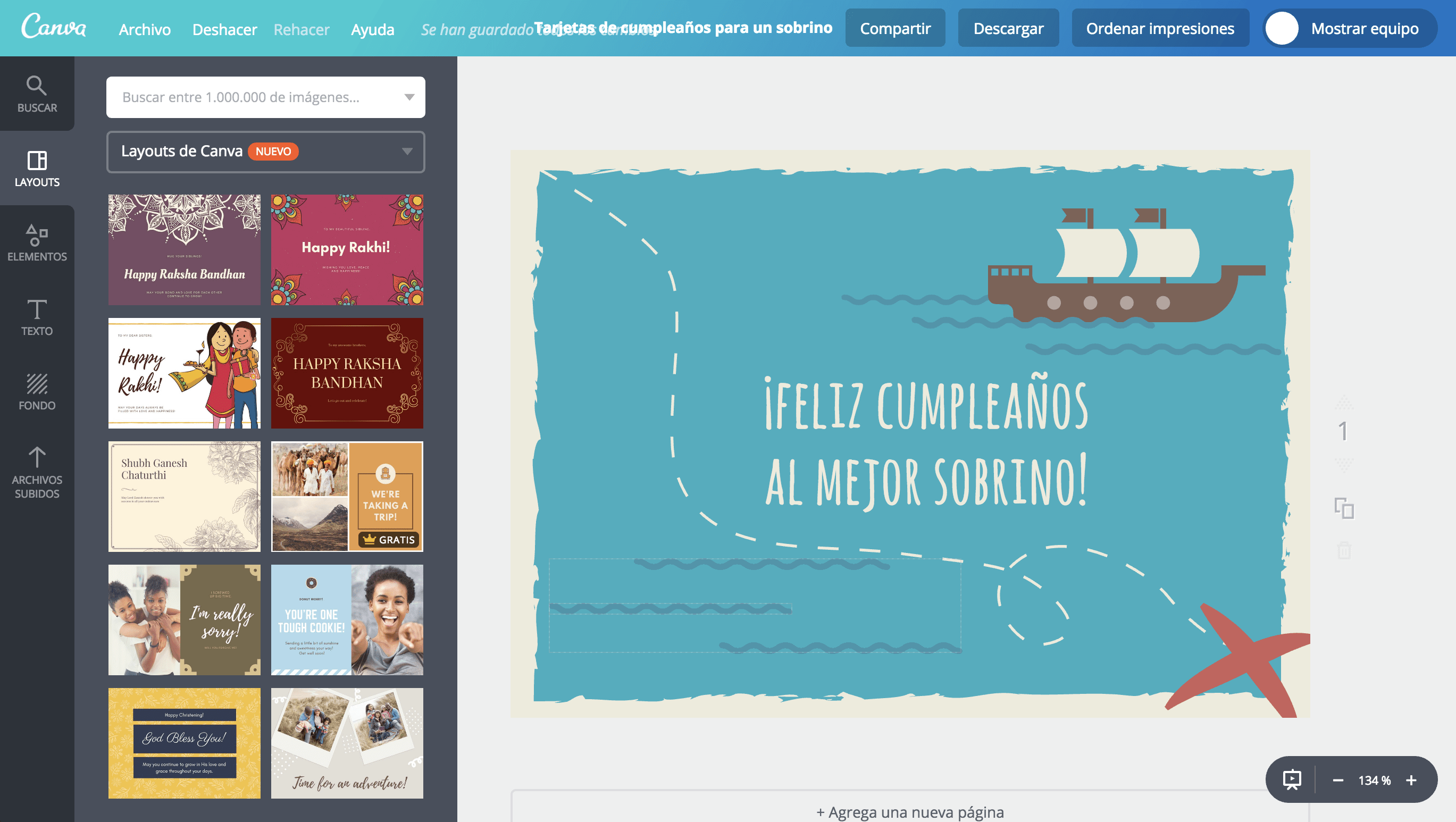Screen dimensions: 1456x822
Task: Click the Compartir button
Action: tap(895, 28)
